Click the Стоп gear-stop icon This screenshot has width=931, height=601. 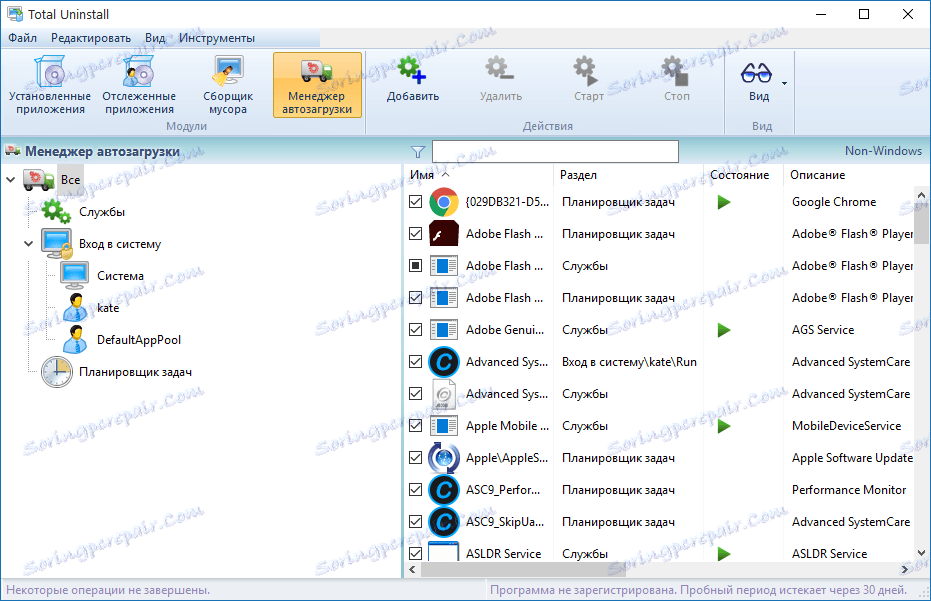[676, 70]
